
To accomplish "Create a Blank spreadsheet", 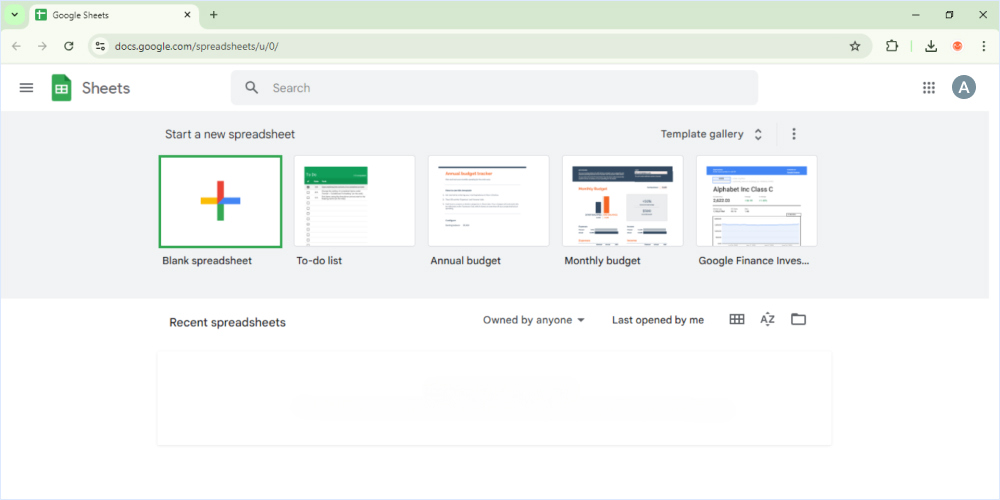I will point(220,201).
